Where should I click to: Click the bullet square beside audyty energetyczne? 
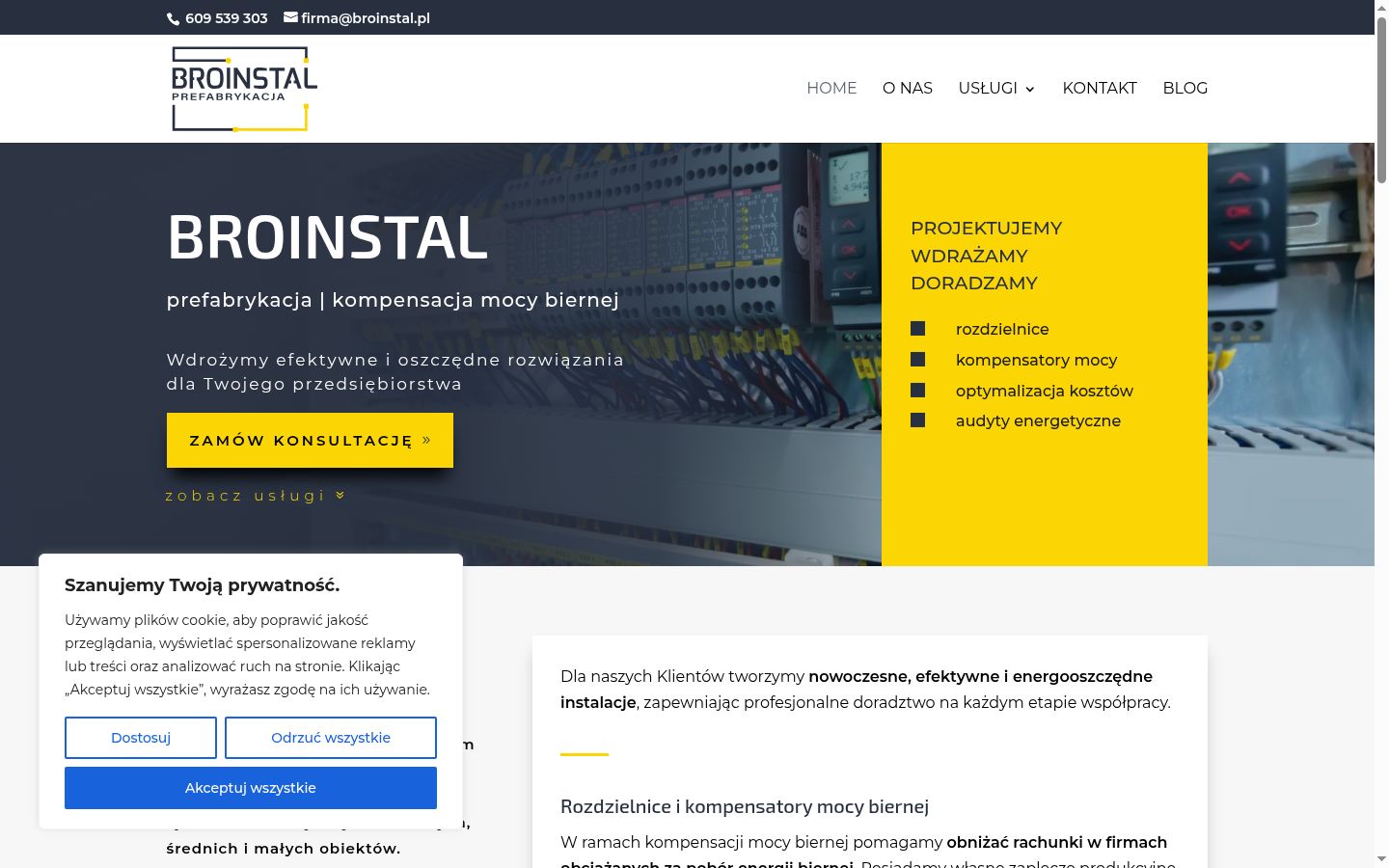point(917,420)
